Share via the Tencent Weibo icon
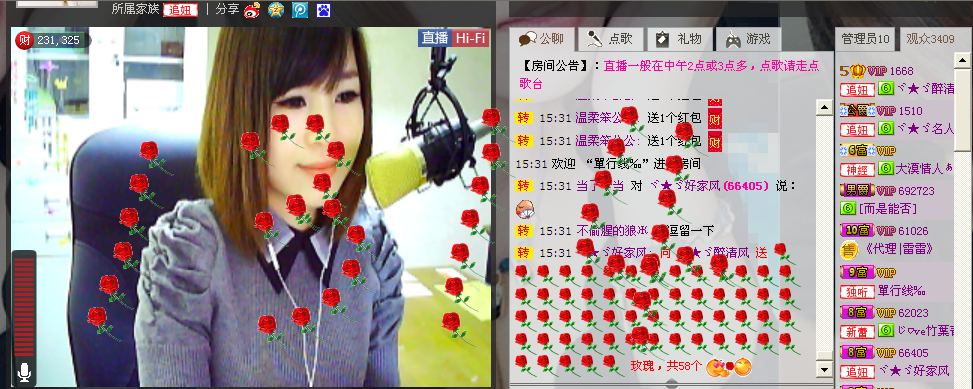Screen dimensions: 973x389 [x=300, y=9]
